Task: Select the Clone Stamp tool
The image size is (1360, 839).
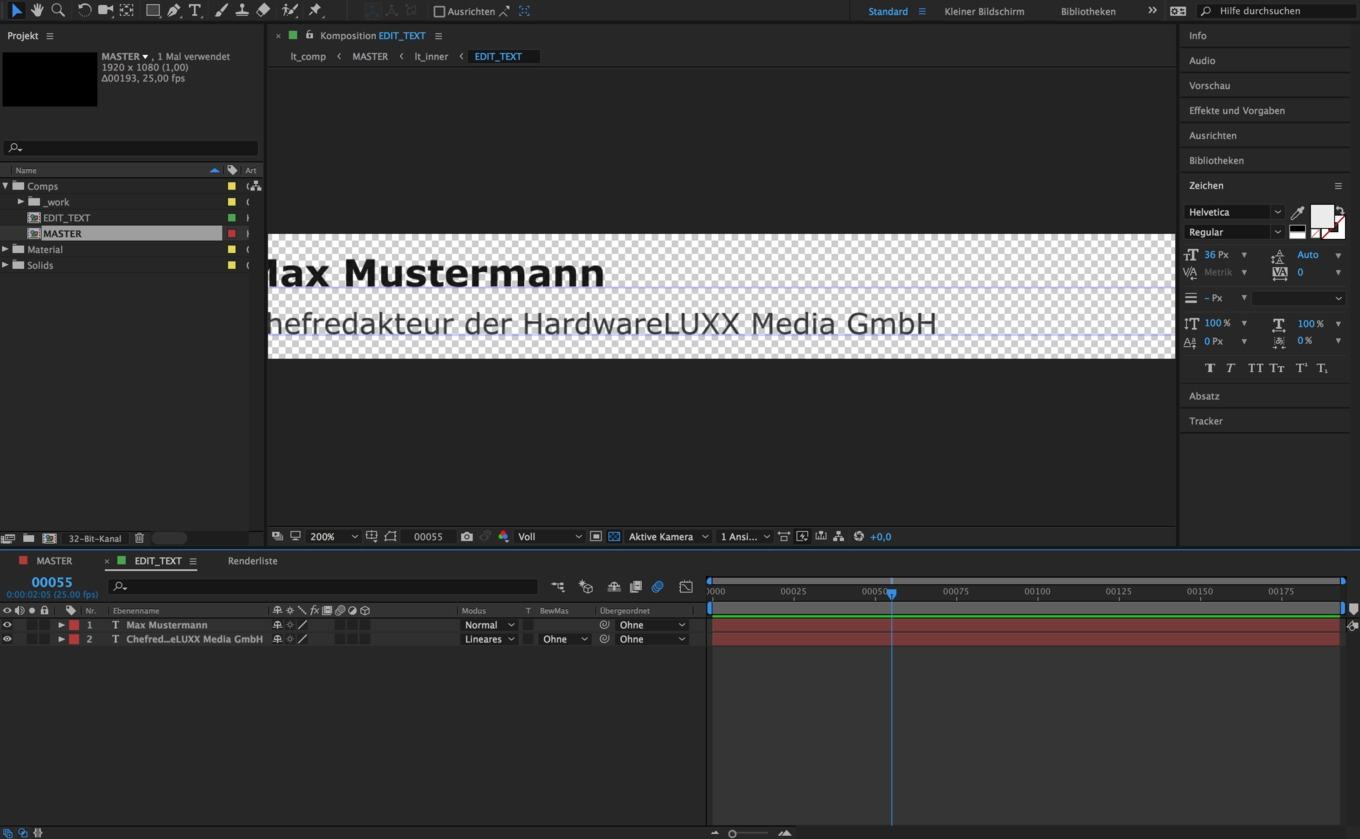Action: tap(242, 10)
